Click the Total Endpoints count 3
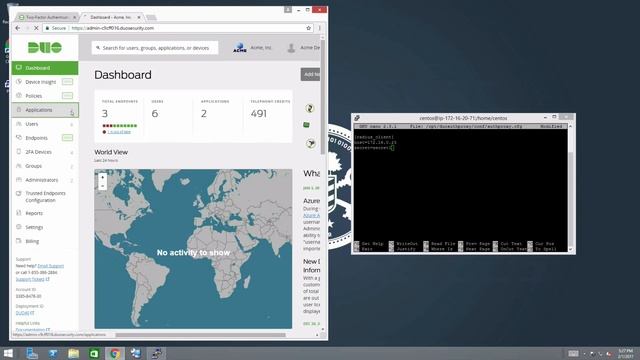Viewport: 640px width, 360px height. [x=105, y=113]
